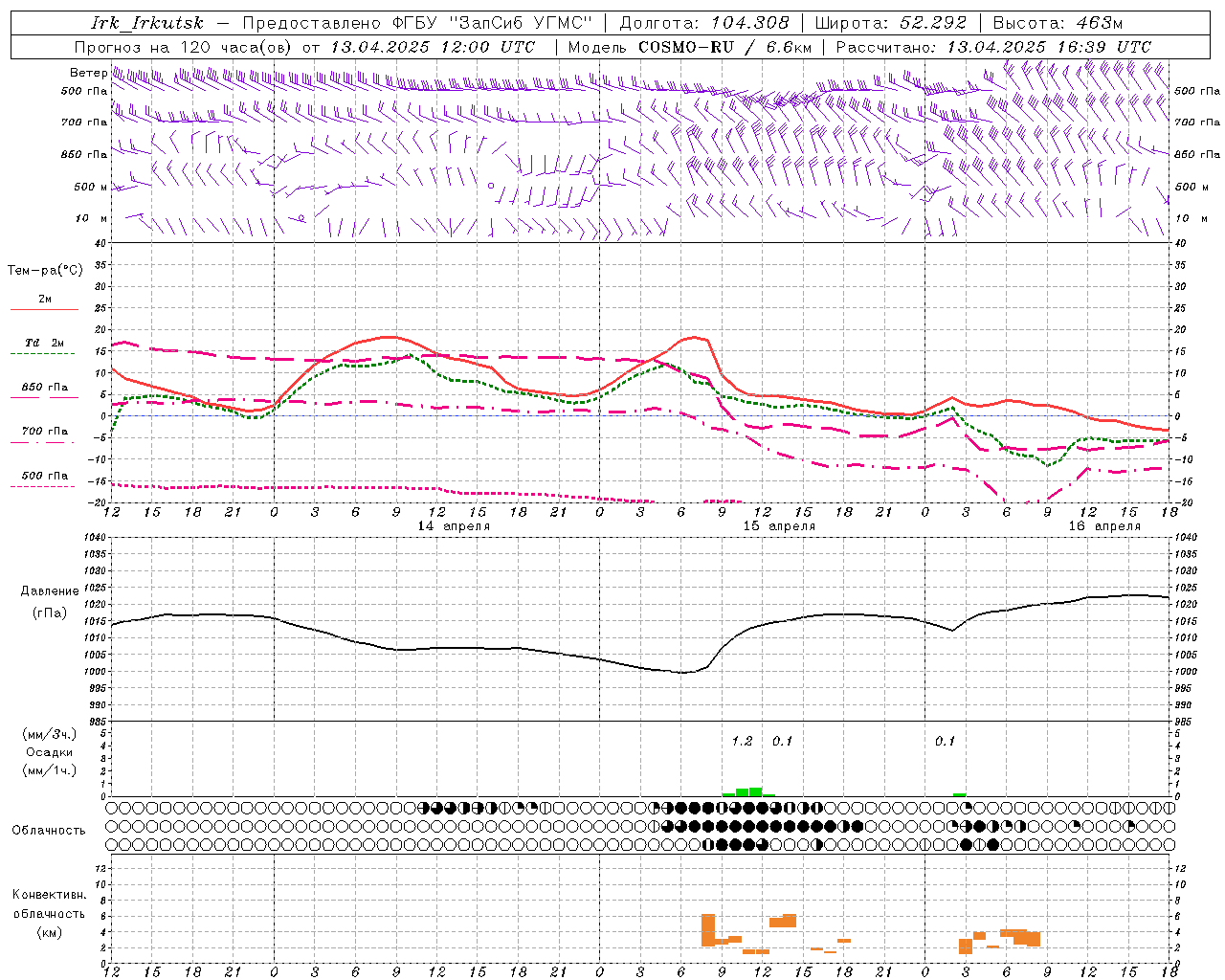Screen dimensions: 1225x980
Task: Click 'Прогноз на 120 часа(ов)' forecast text
Action: (x=184, y=47)
